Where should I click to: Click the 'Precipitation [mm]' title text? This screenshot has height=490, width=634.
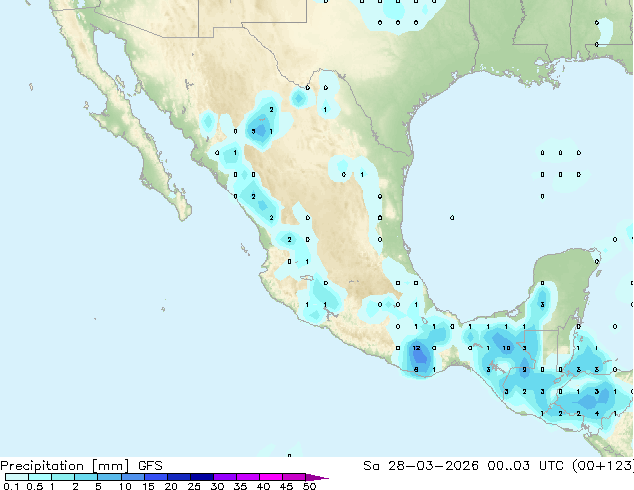65,466
